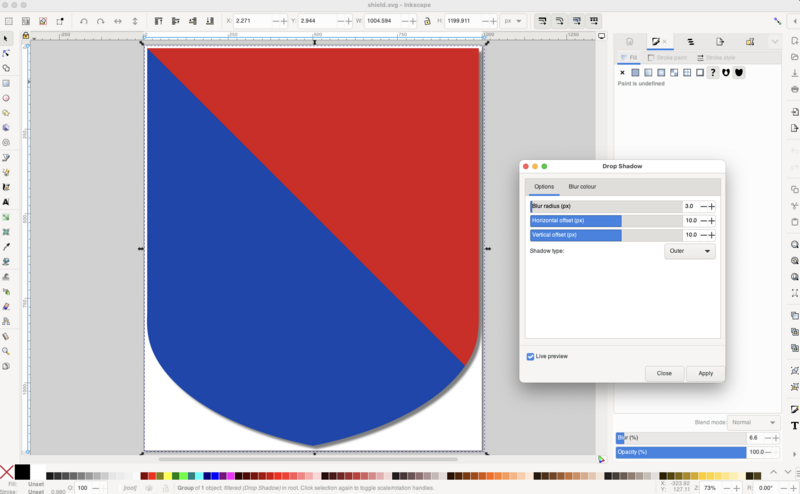Screen dimensions: 800x494
Task: Expand the dock tabs chevron menu
Action: 774,42
